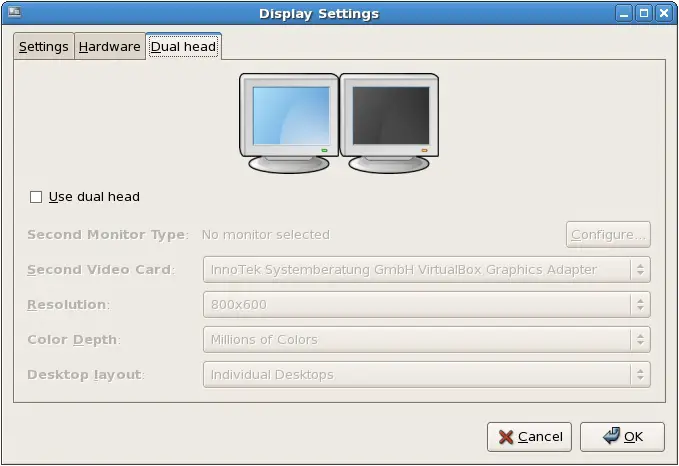Click the Display Settings title bar
Image resolution: width=679 pixels, height=466 pixels.
[319, 14]
